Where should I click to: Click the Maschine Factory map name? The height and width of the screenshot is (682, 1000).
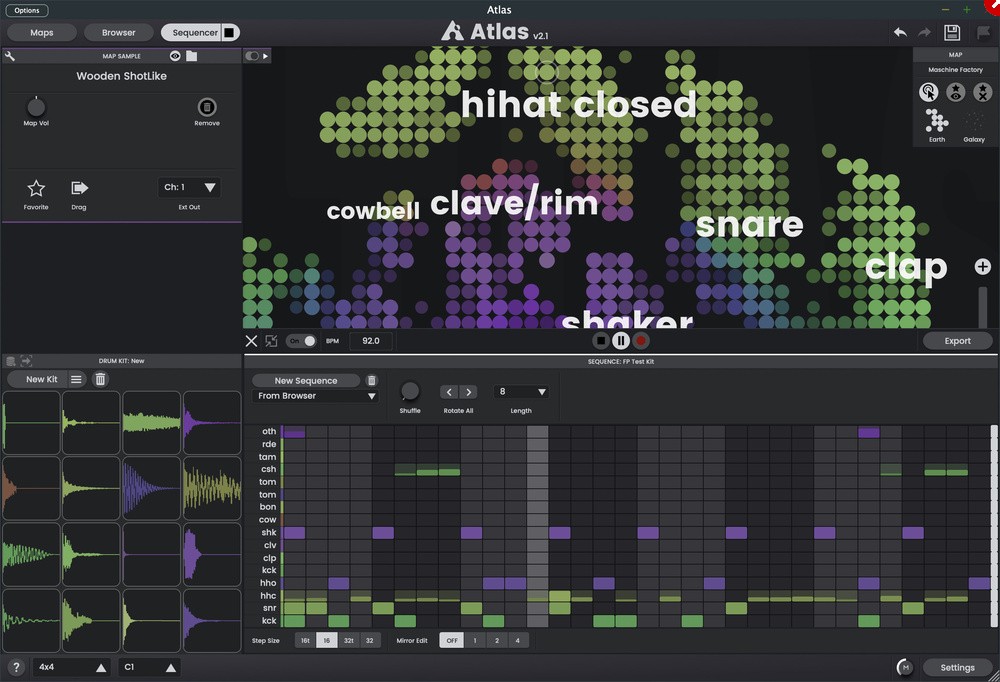click(955, 70)
